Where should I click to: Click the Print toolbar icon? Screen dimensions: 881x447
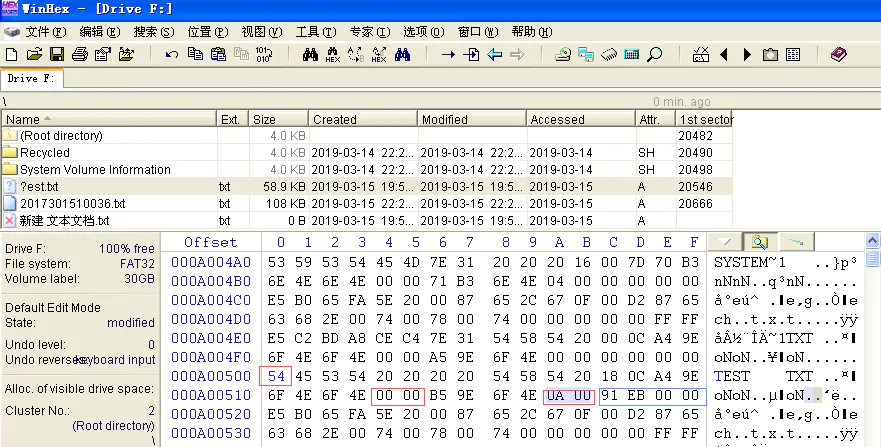80,54
